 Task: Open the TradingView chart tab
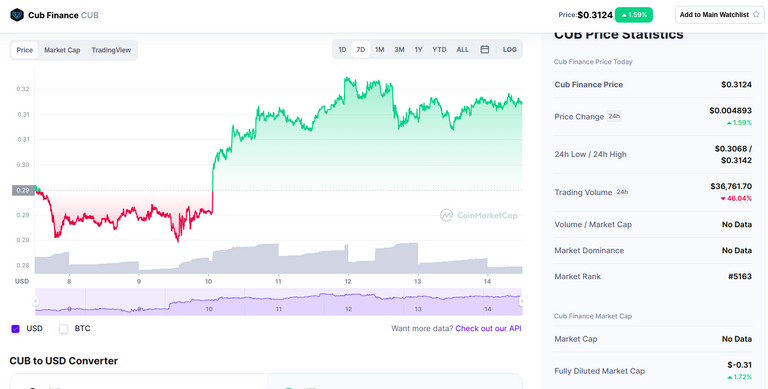111,50
